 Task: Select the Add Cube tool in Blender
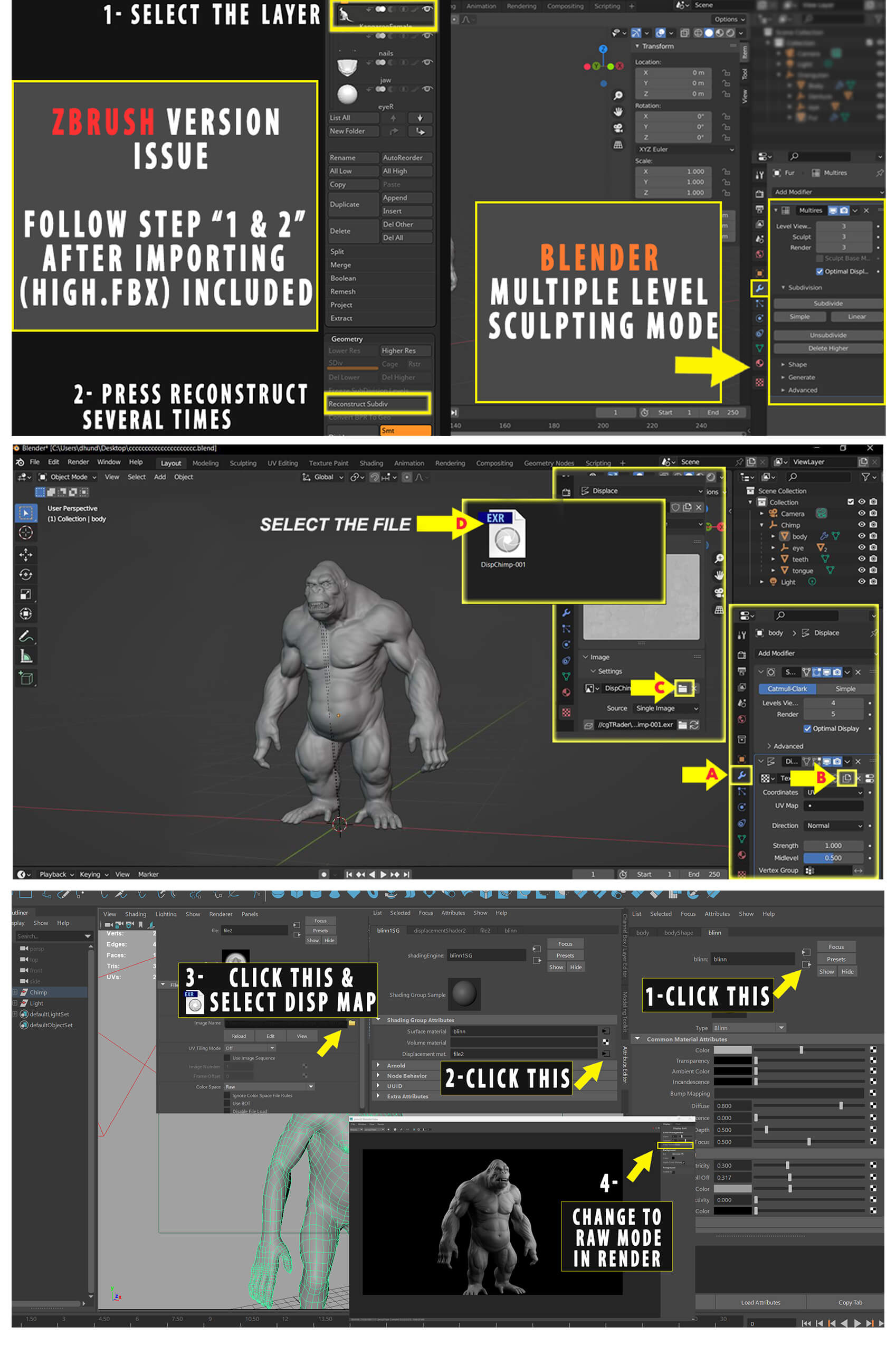coord(26,678)
